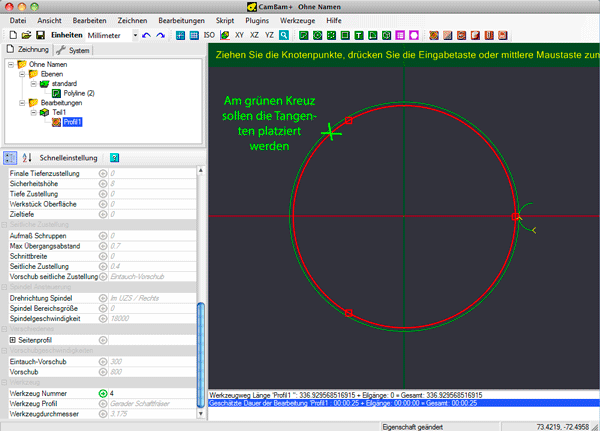Click the alphabetical sort icon in properties
The height and width of the screenshot is (431, 600).
(x=26, y=157)
